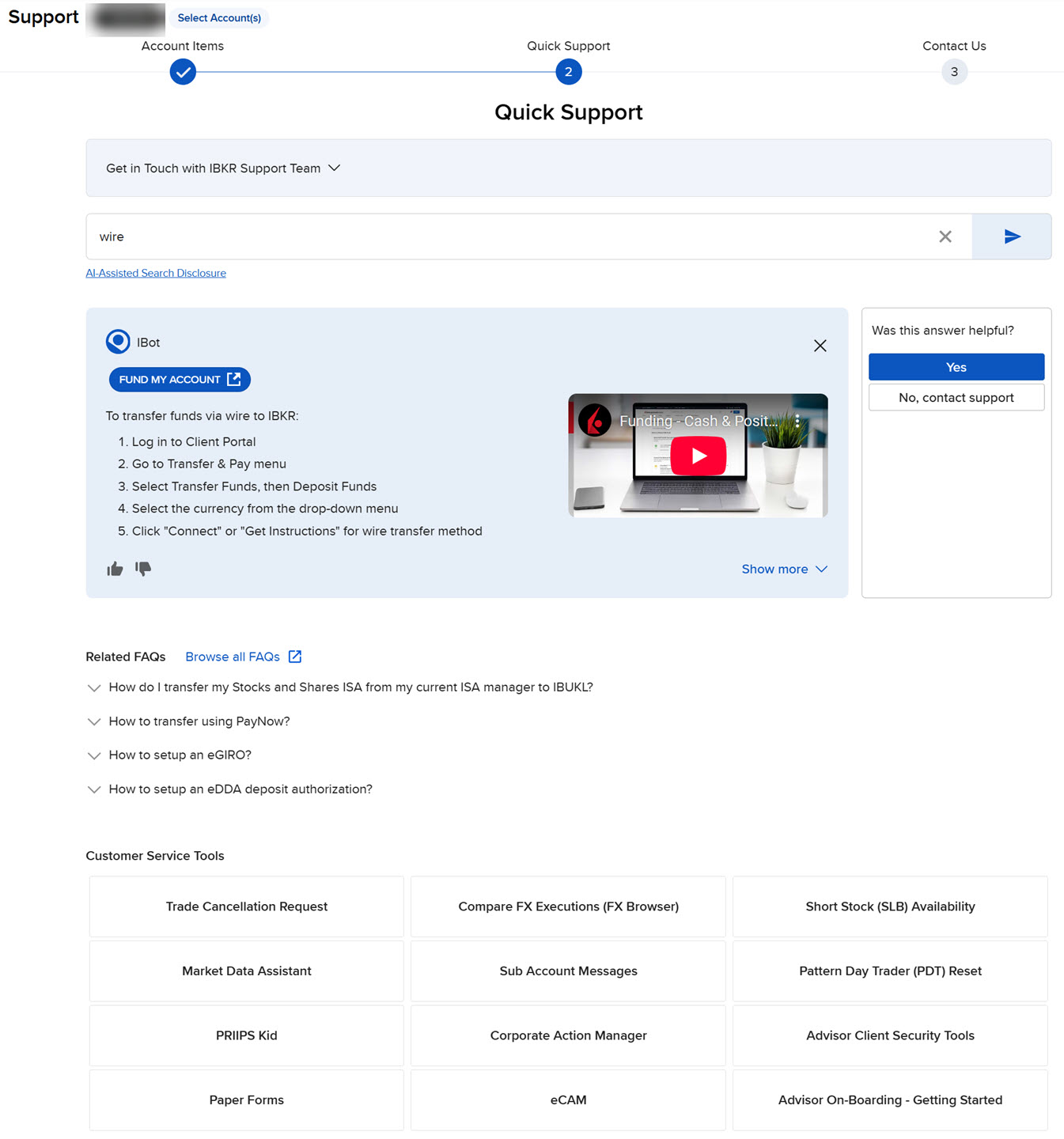Click the thumbs down icon under IBot answer
Image resolution: width=1064 pixels, height=1139 pixels.
pyautogui.click(x=143, y=569)
